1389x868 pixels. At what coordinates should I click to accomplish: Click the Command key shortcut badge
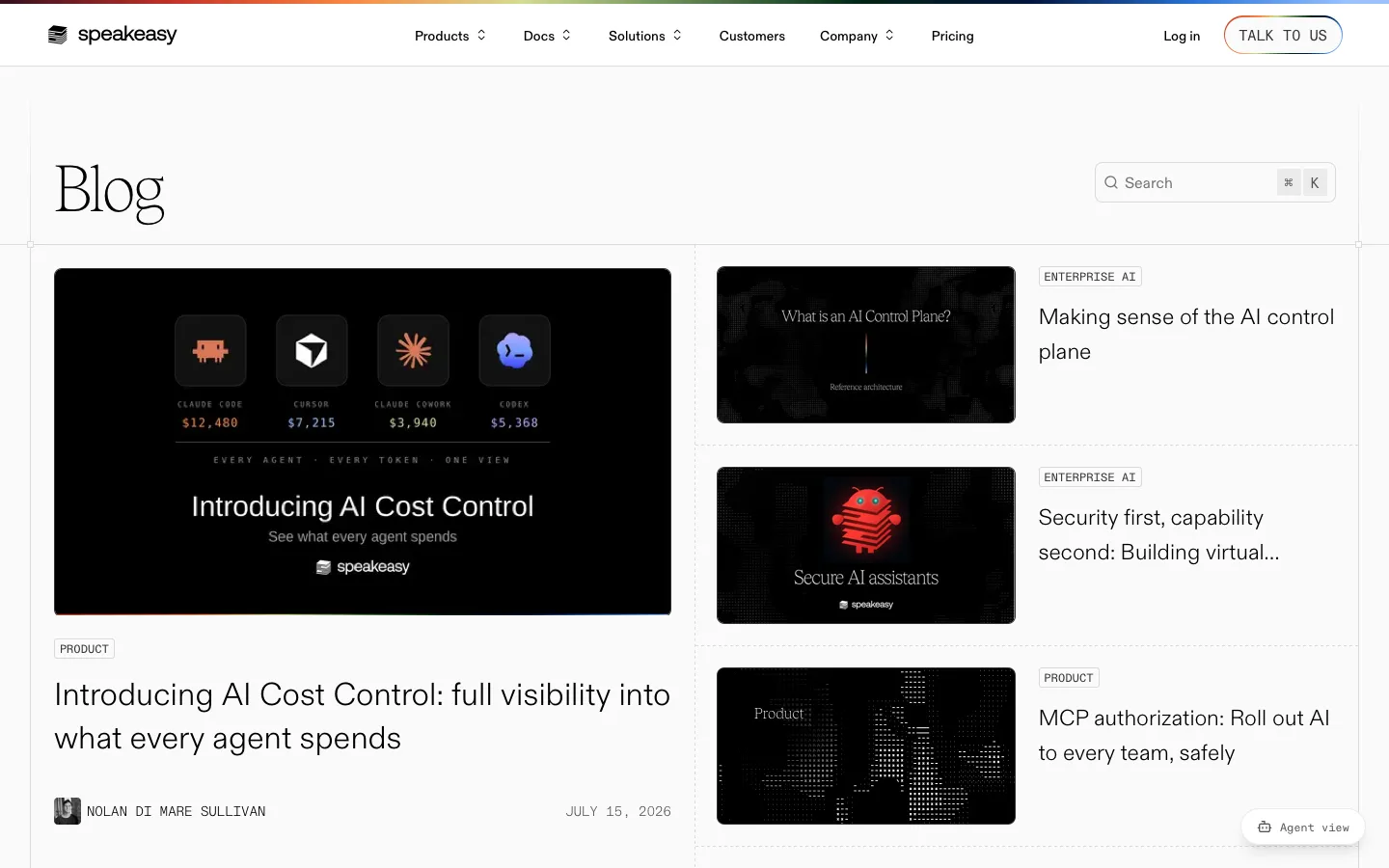click(x=1289, y=182)
